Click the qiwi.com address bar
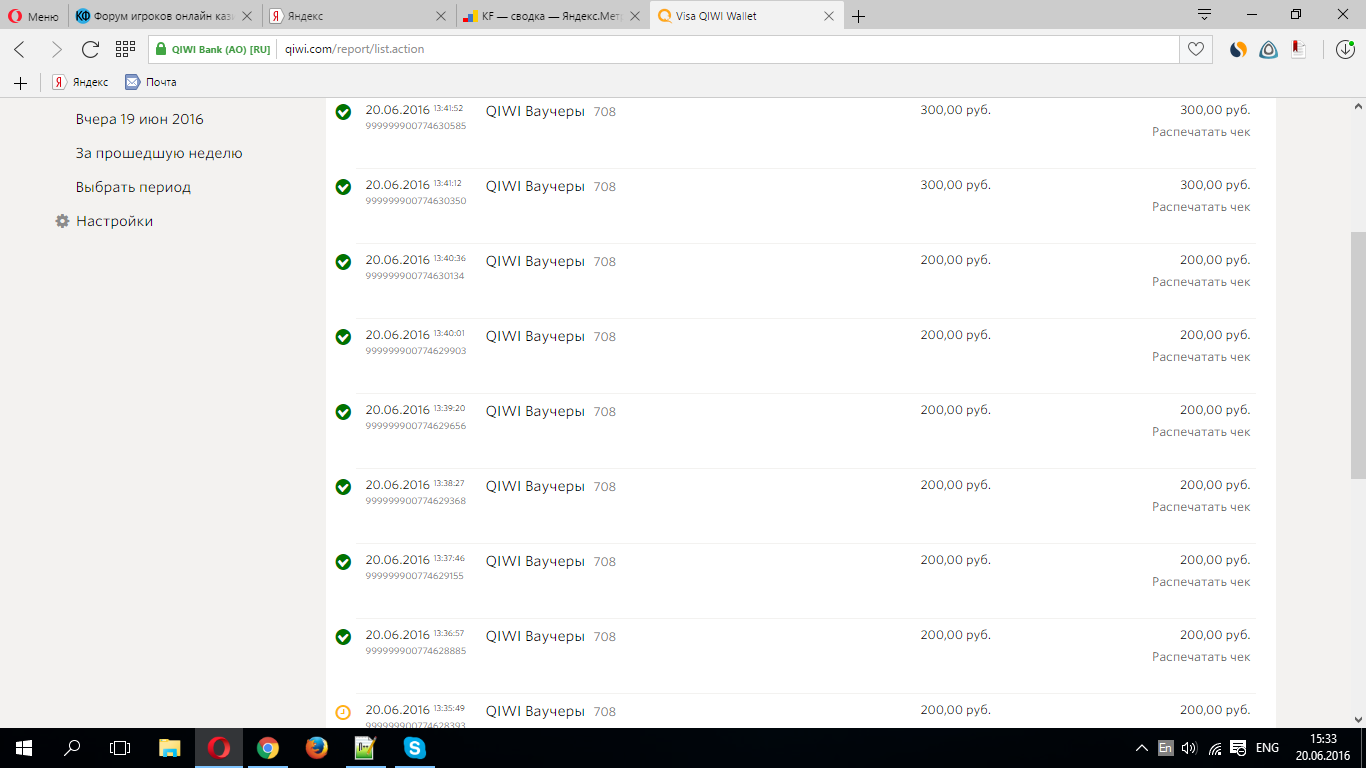Viewport: 1366px width, 768px height. pos(726,49)
